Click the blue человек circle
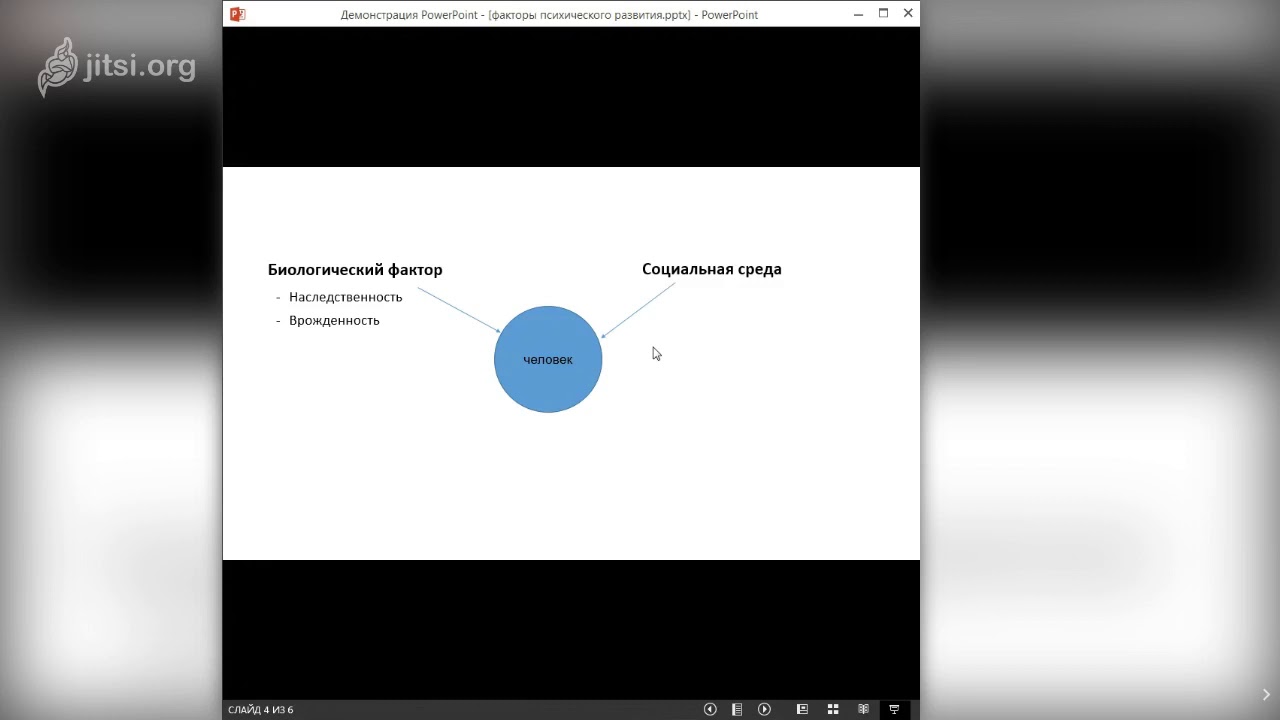The height and width of the screenshot is (720, 1280). (x=548, y=359)
